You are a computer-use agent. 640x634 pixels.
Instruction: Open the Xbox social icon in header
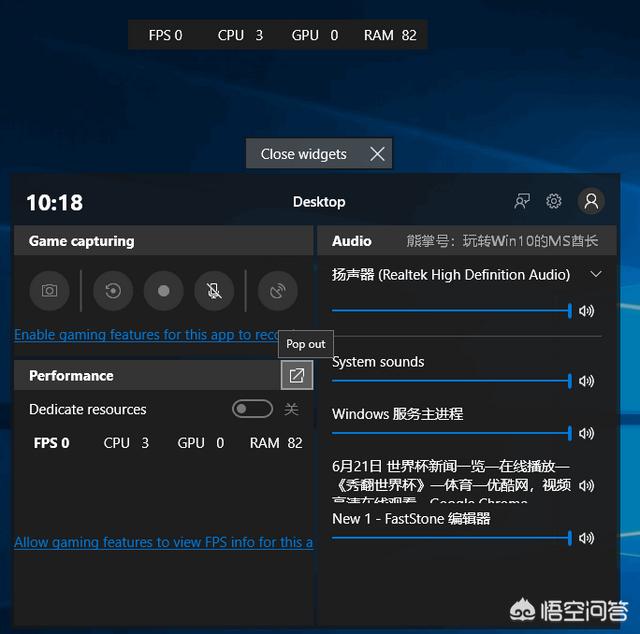(522, 201)
